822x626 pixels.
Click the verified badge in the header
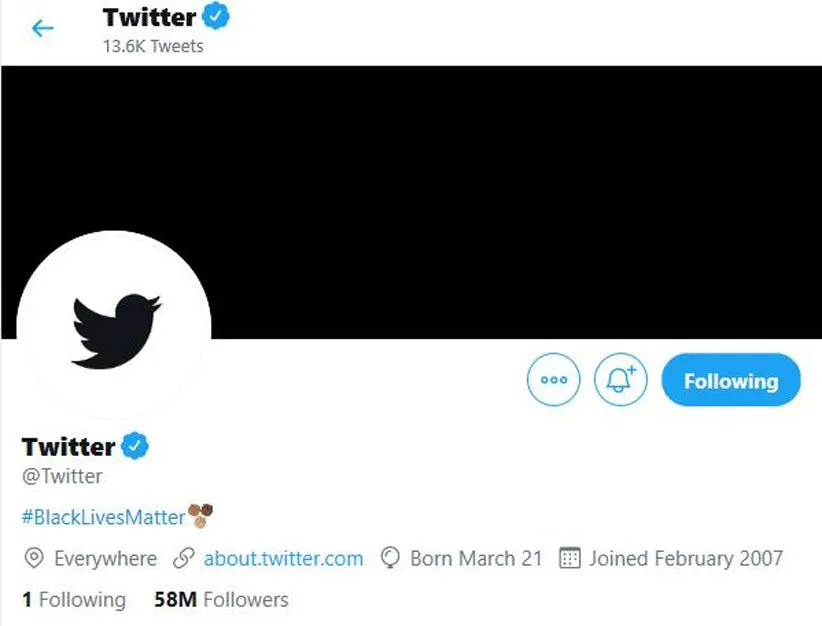pos(216,17)
